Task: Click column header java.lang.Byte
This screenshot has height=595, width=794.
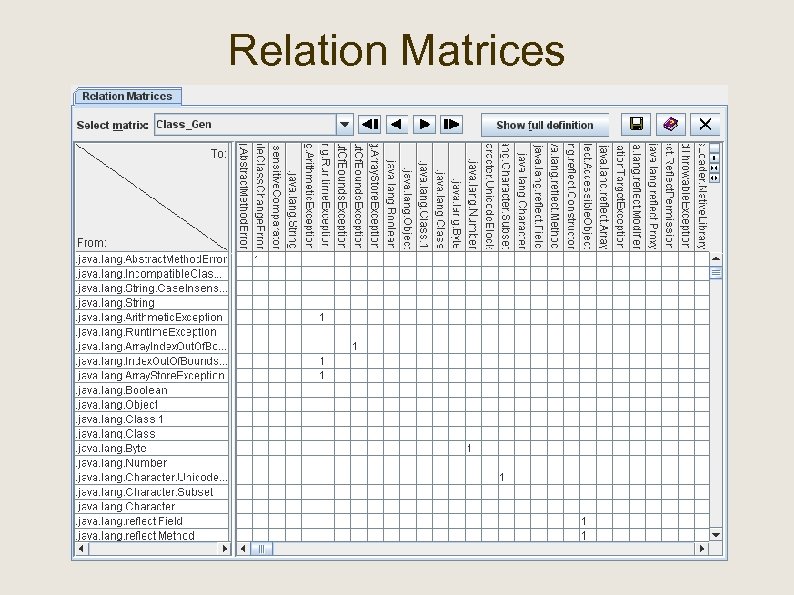Action: pyautogui.click(x=457, y=196)
